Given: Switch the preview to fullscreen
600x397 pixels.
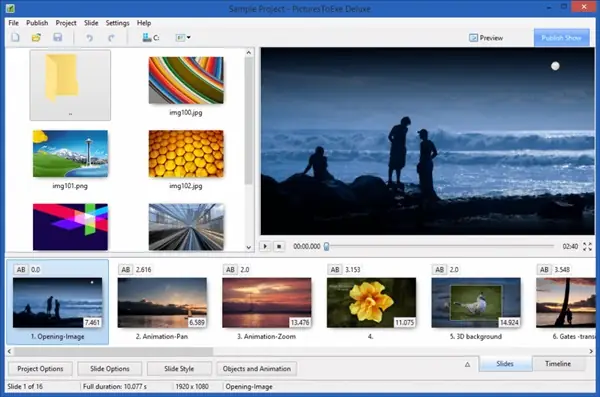Looking at the screenshot, I should click(x=587, y=246).
